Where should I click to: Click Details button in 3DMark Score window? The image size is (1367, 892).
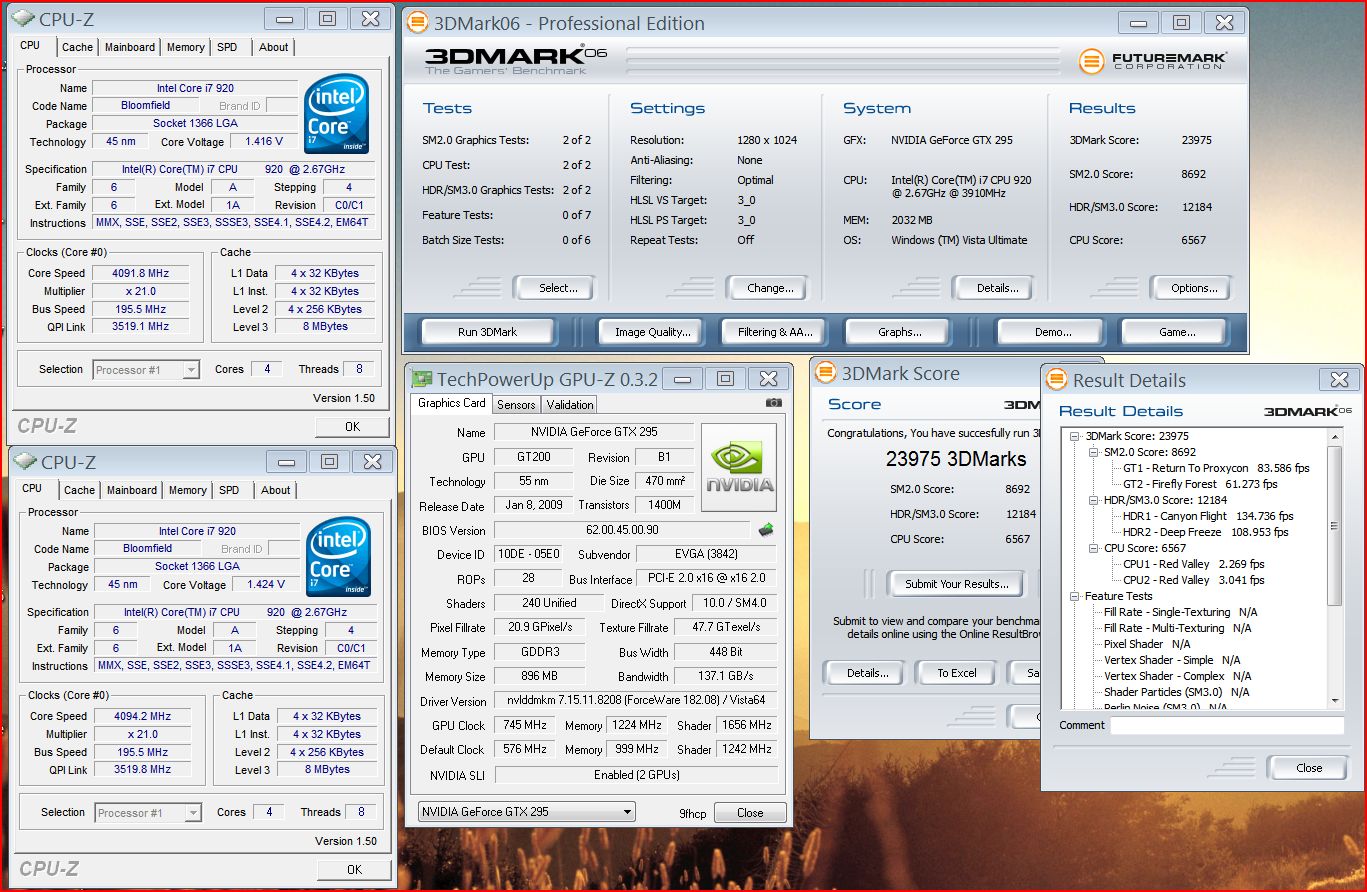coord(867,673)
